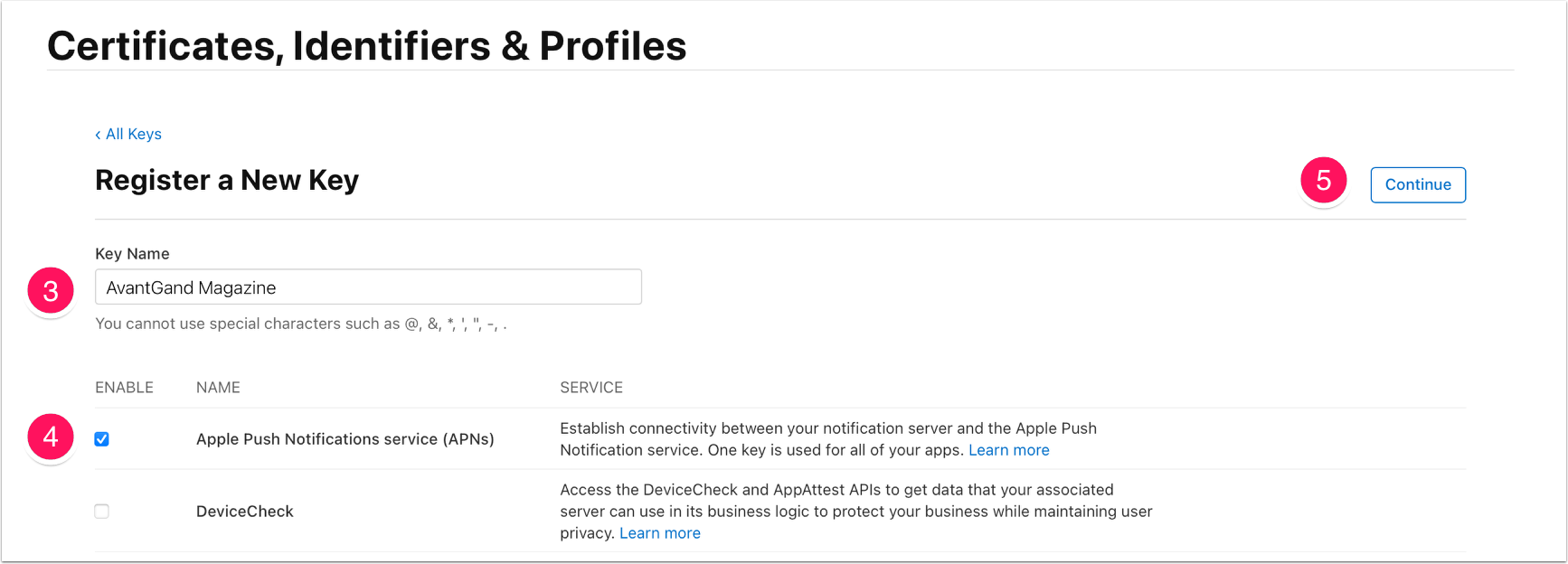Uncheck the Apple Push Notifications service checkbox
This screenshot has width=1568, height=564.
coord(102,439)
